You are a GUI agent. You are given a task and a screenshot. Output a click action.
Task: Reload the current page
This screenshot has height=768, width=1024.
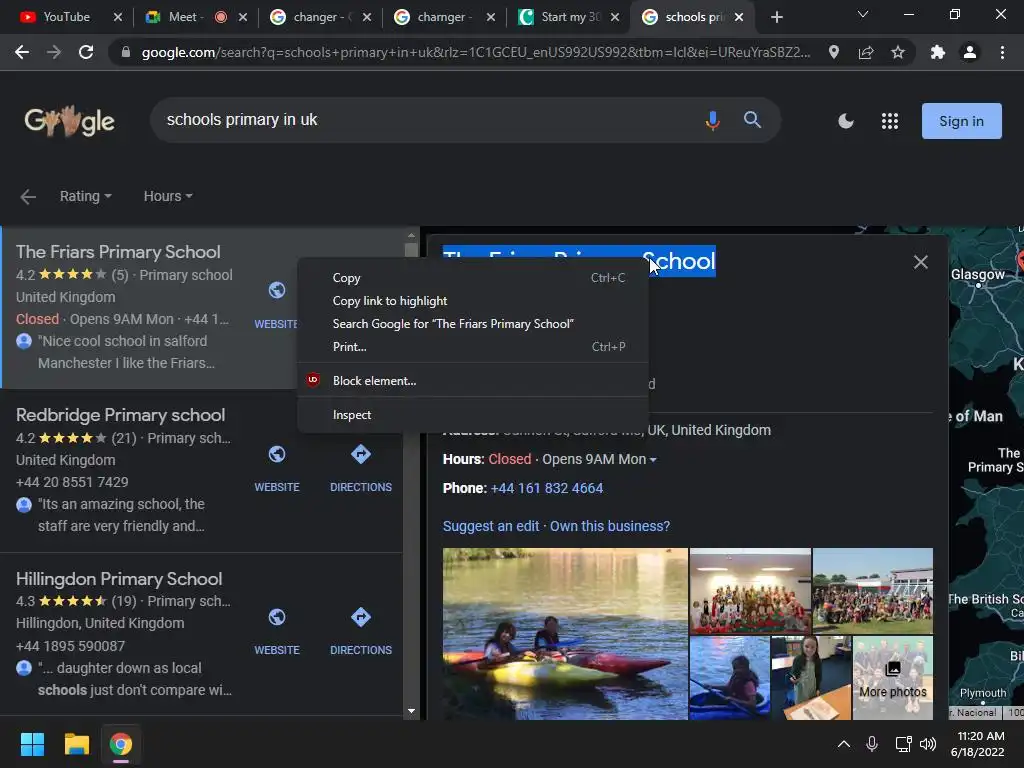(x=86, y=52)
